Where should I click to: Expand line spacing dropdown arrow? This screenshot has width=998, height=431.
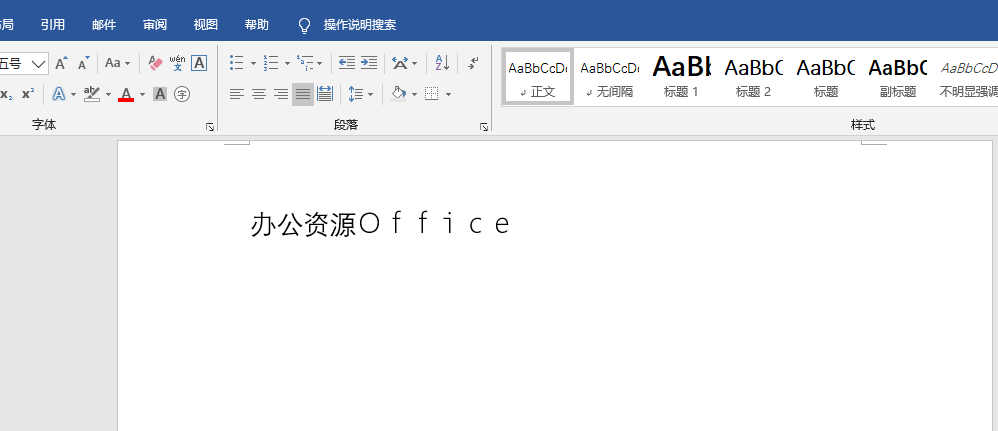point(370,95)
